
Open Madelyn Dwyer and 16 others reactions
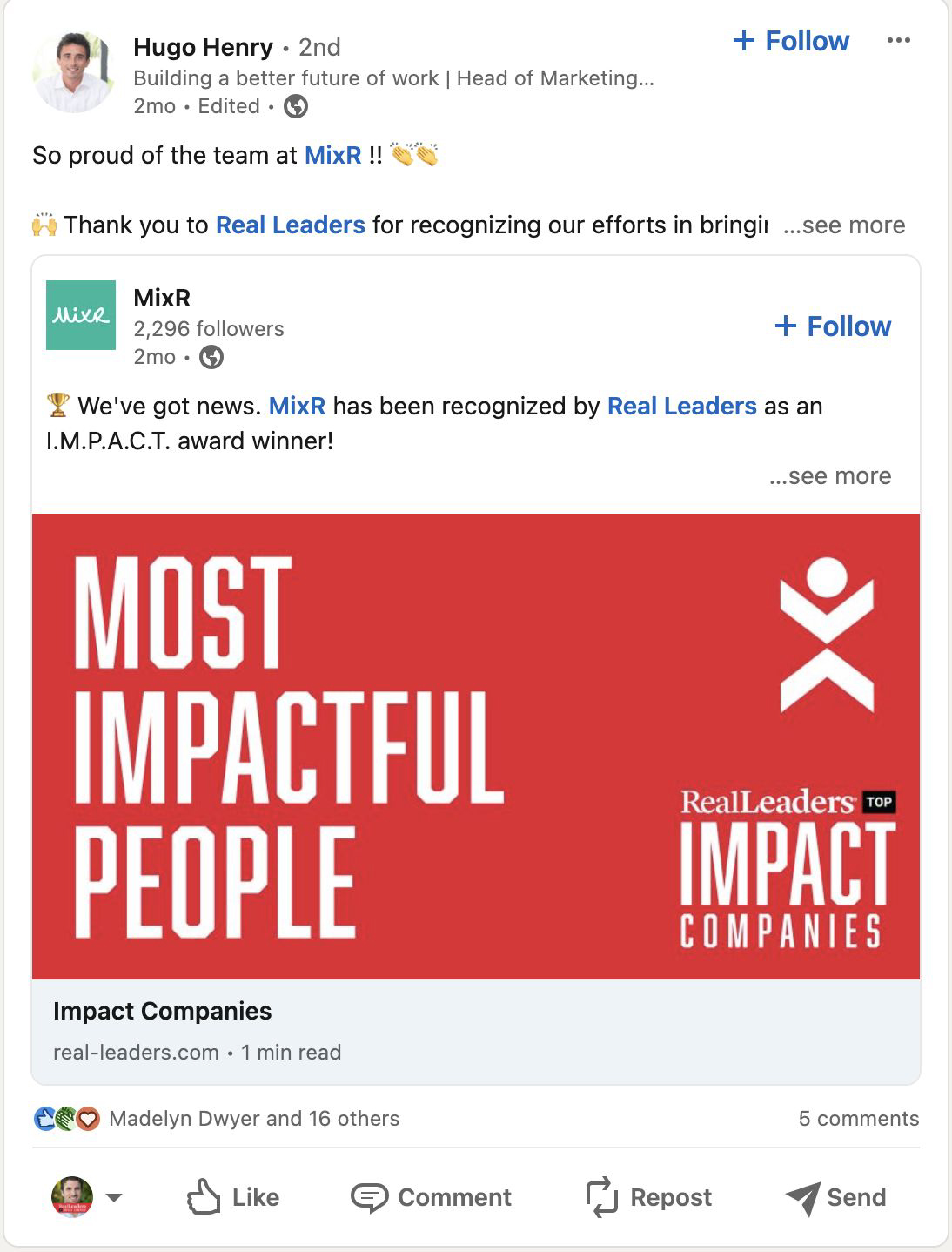pos(254,1119)
